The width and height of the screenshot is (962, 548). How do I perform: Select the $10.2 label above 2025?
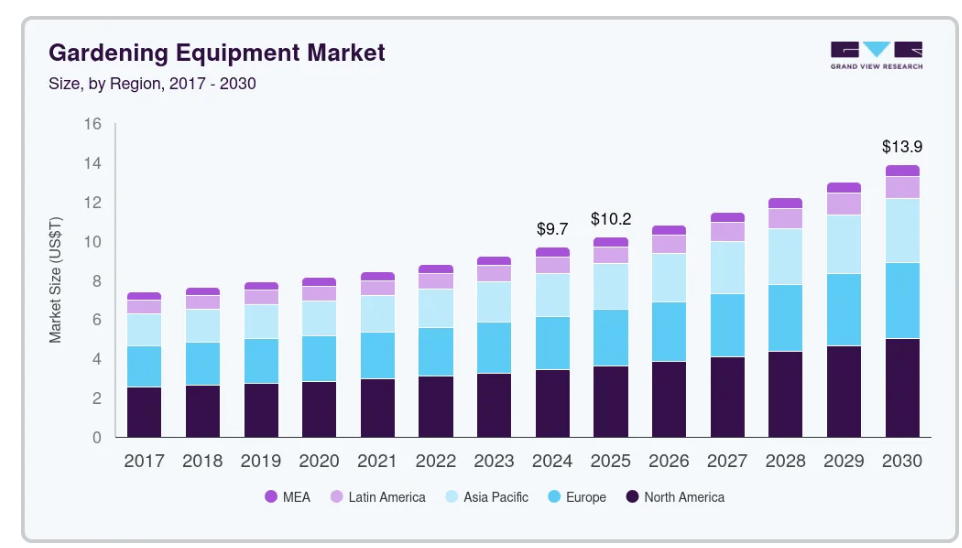point(610,218)
